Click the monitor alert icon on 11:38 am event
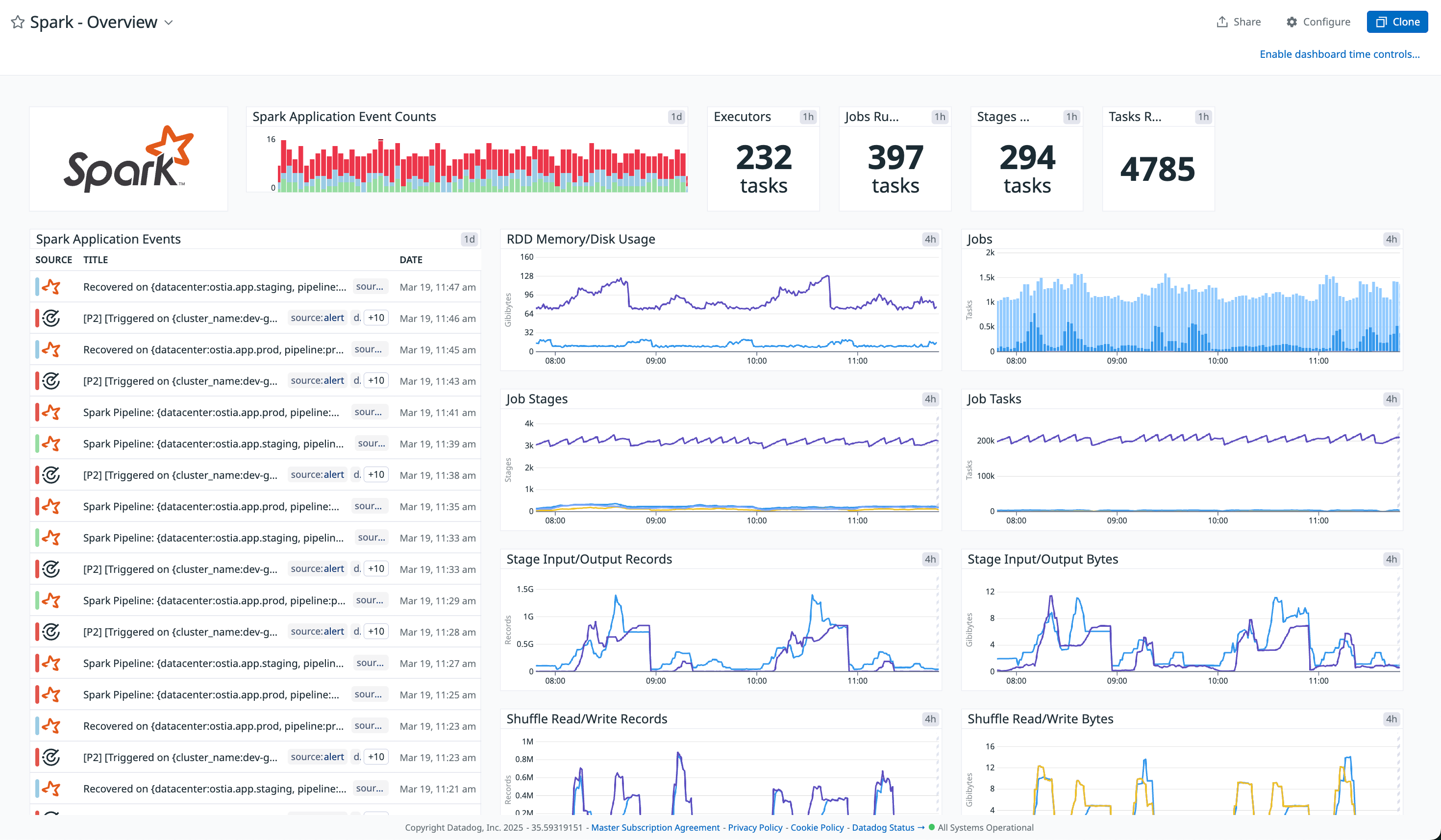Viewport: 1441px width, 840px height. coord(51,474)
